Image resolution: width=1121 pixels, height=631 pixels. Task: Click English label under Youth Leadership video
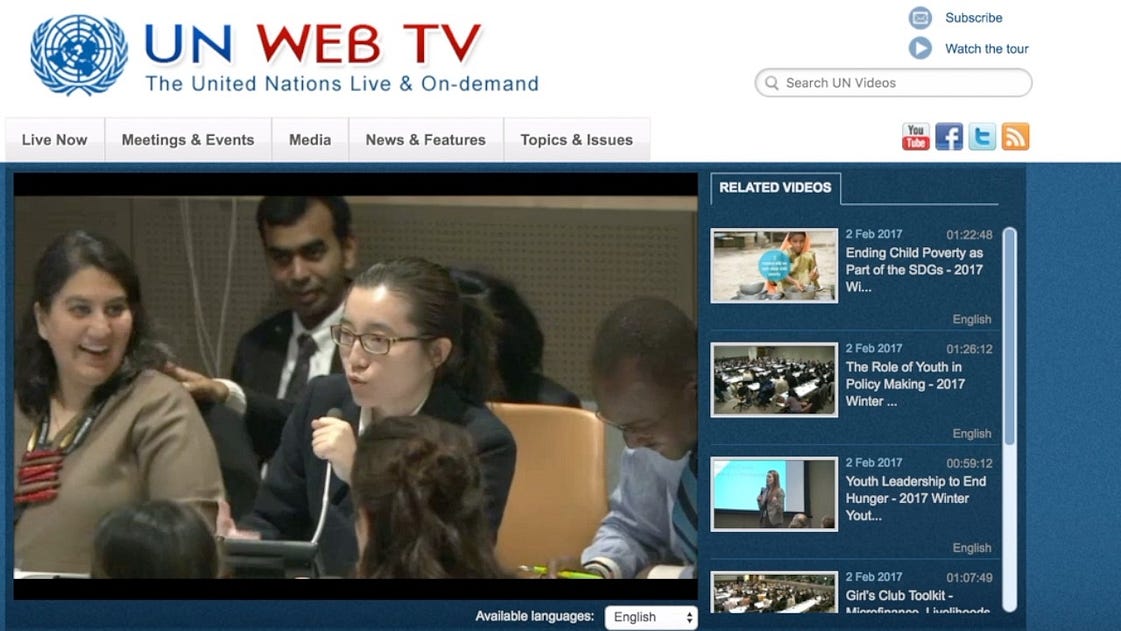tap(972, 548)
